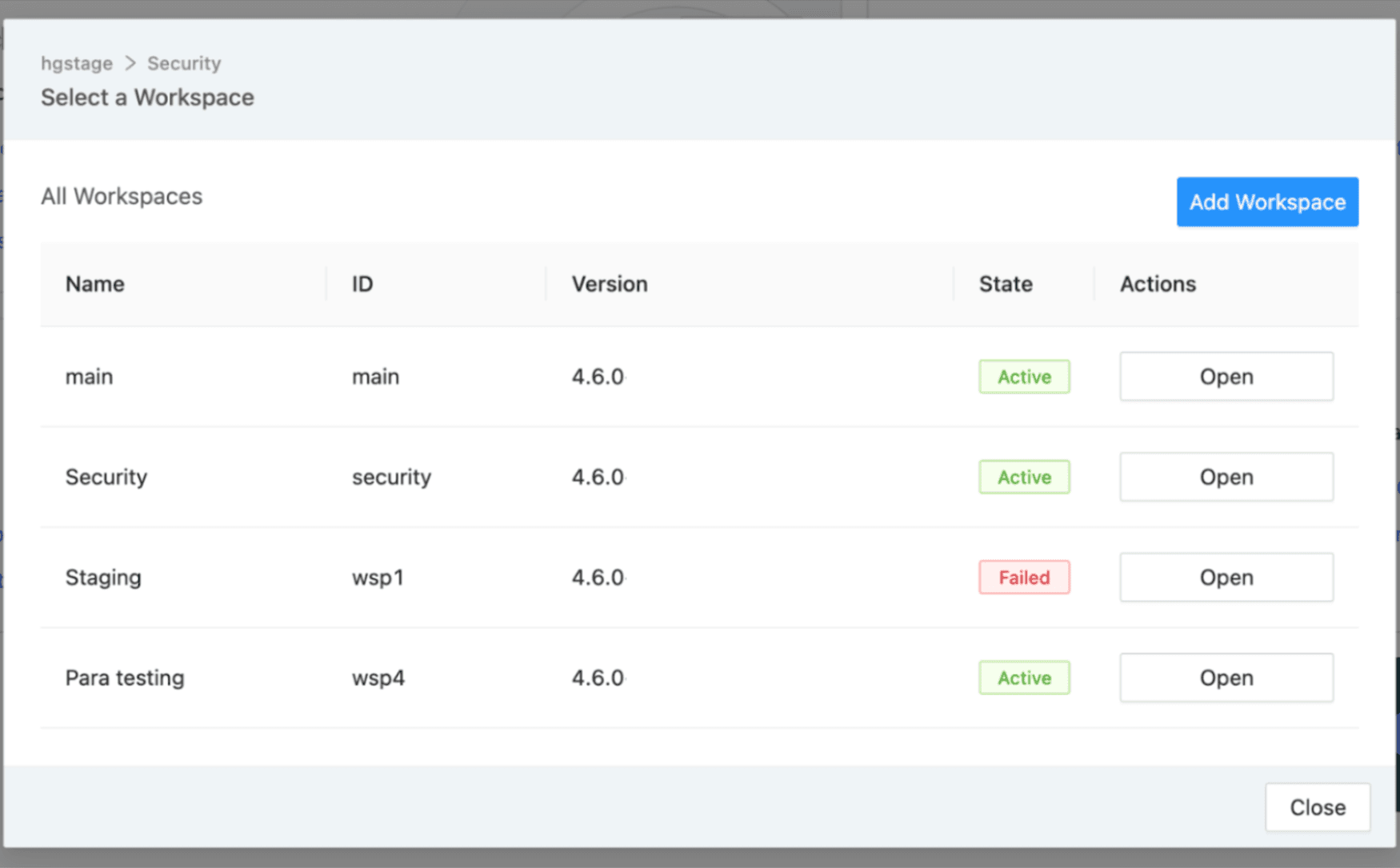This screenshot has height=868, width=1400.
Task: Click the Active badge for Para testing
Action: (x=1024, y=677)
